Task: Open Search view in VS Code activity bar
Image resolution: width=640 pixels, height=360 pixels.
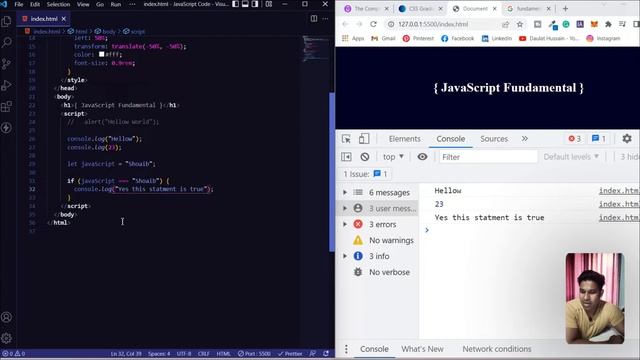Action: tap(7, 42)
